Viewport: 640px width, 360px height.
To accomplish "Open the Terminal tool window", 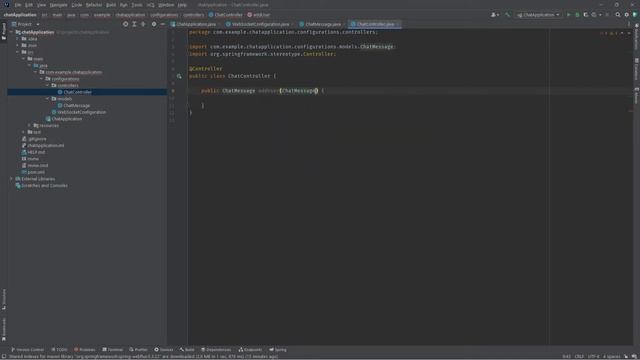I will (x=112, y=350).
